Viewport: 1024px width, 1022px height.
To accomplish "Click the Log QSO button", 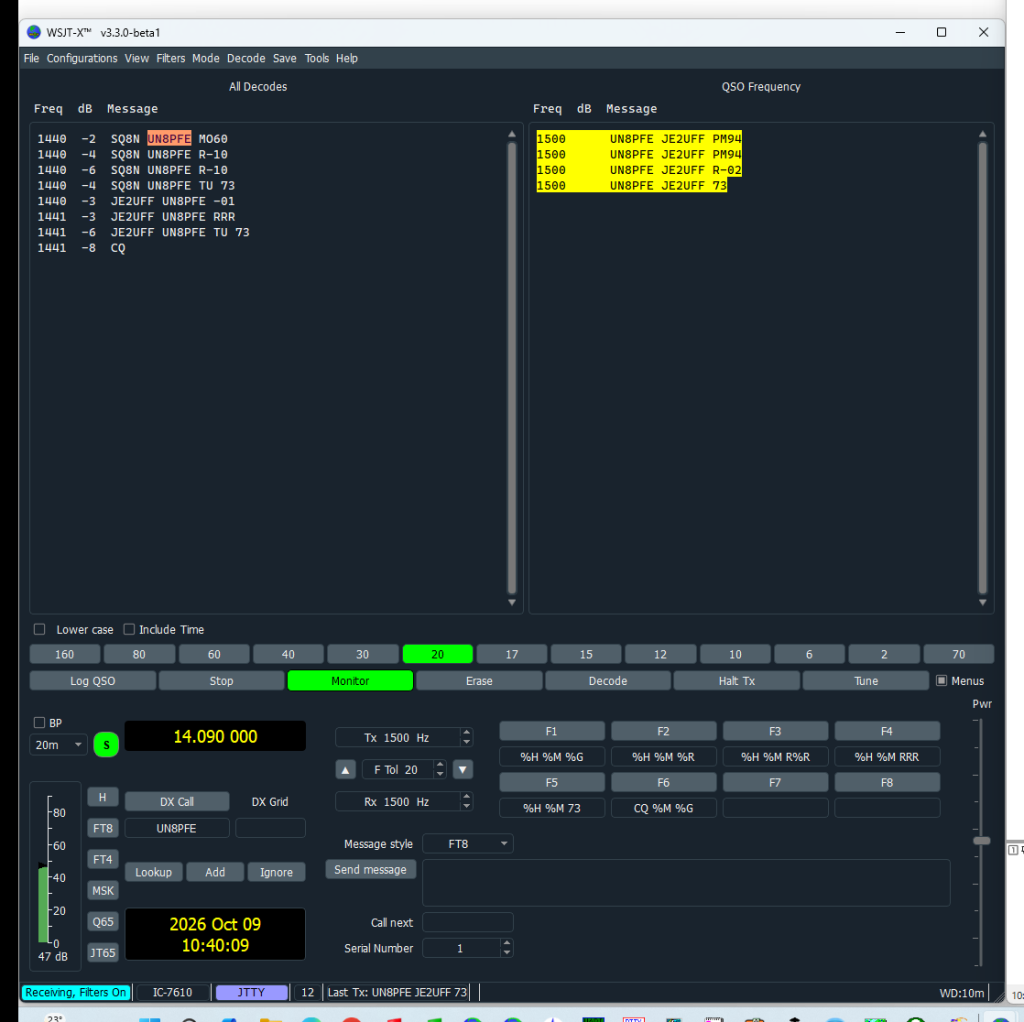I will pos(93,680).
